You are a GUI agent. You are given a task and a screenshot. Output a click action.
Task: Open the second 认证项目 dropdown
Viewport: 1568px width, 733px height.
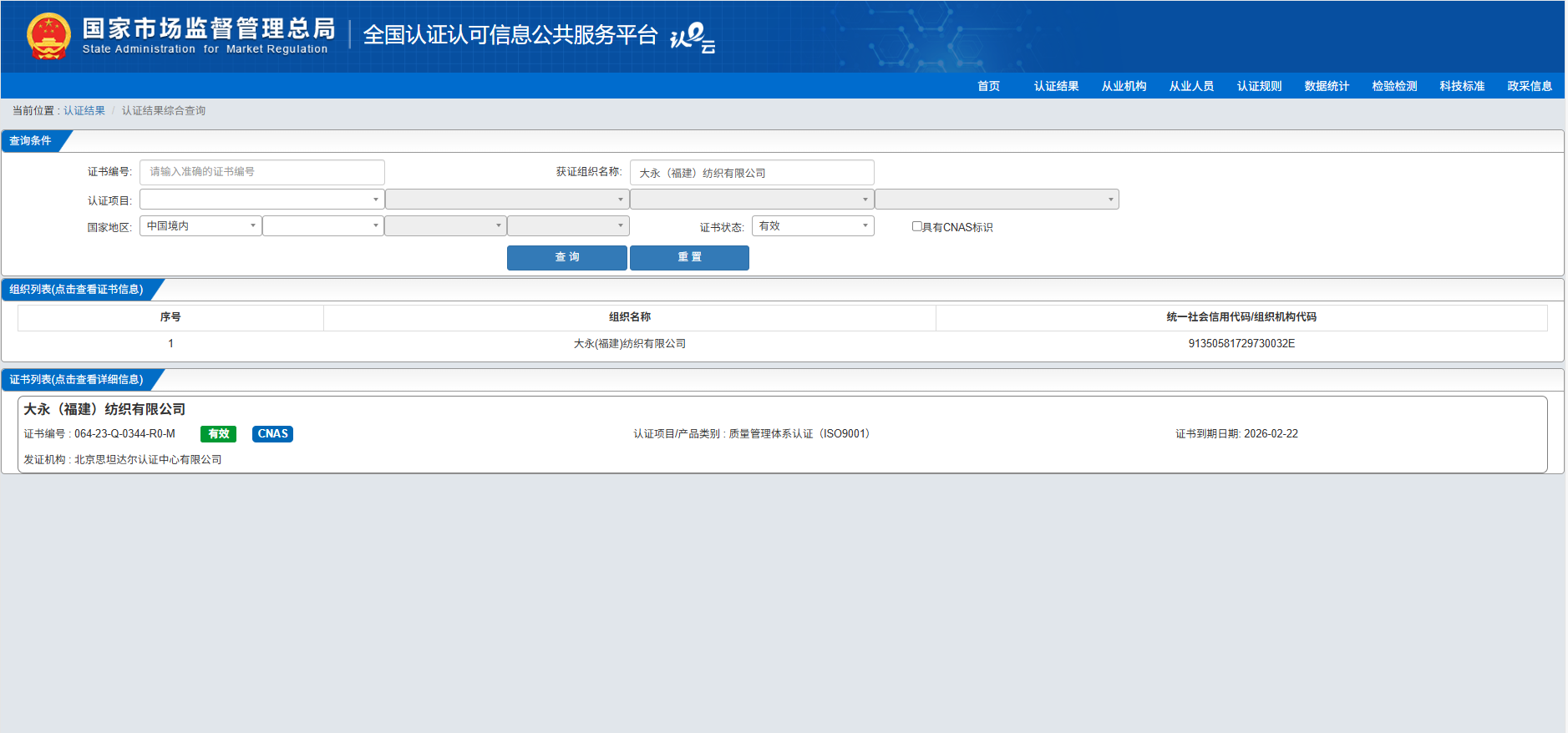(507, 200)
